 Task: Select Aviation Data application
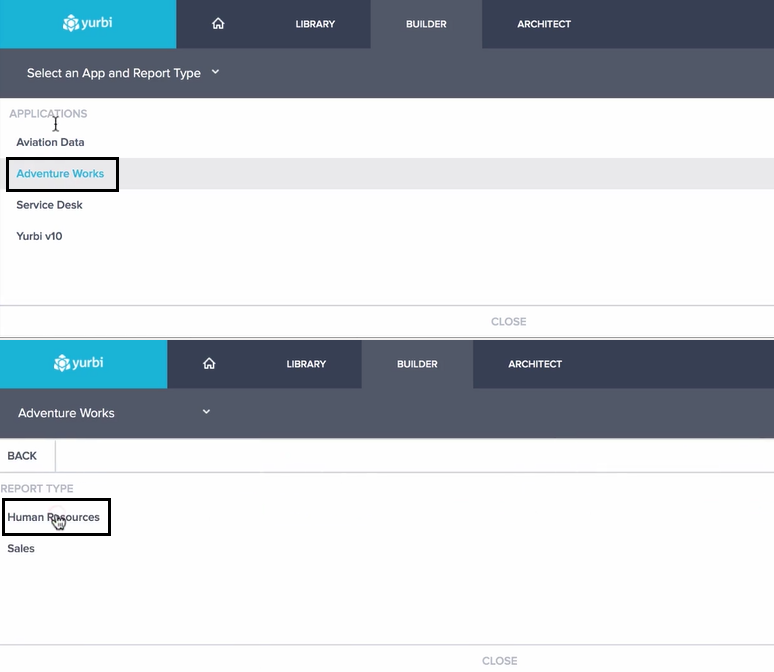50,142
